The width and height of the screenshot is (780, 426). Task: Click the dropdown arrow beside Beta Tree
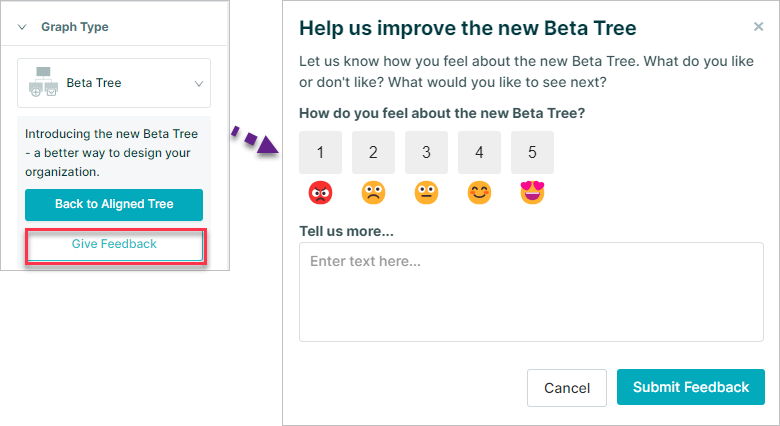[x=198, y=83]
